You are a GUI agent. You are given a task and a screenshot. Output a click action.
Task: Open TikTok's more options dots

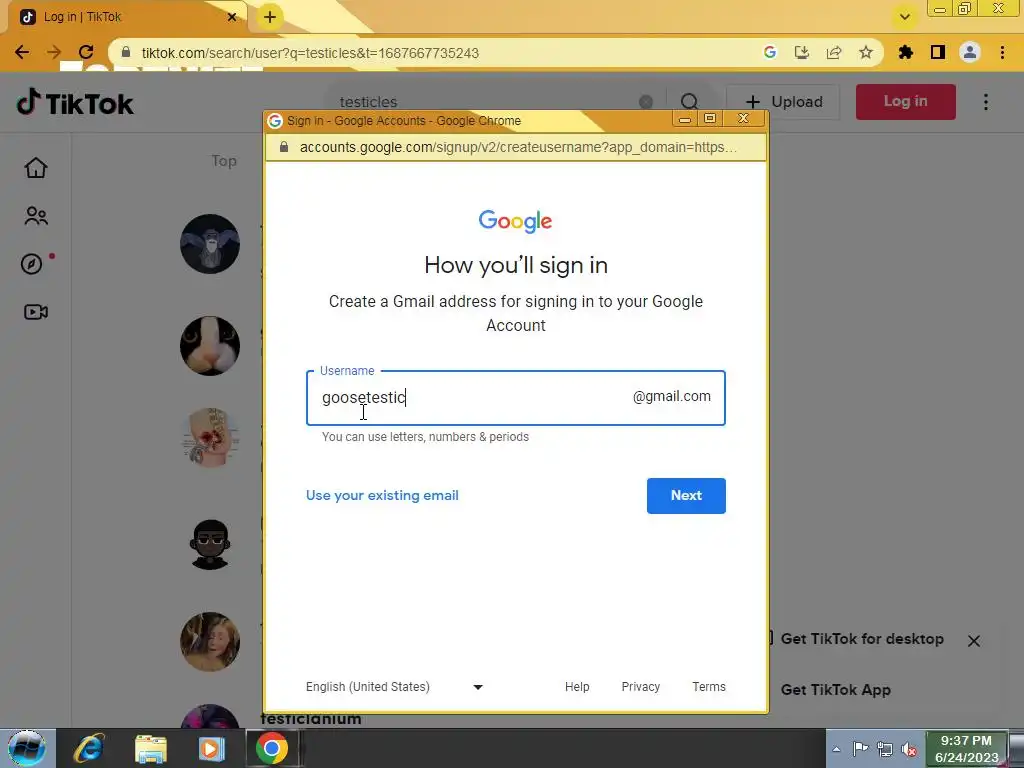(x=986, y=102)
